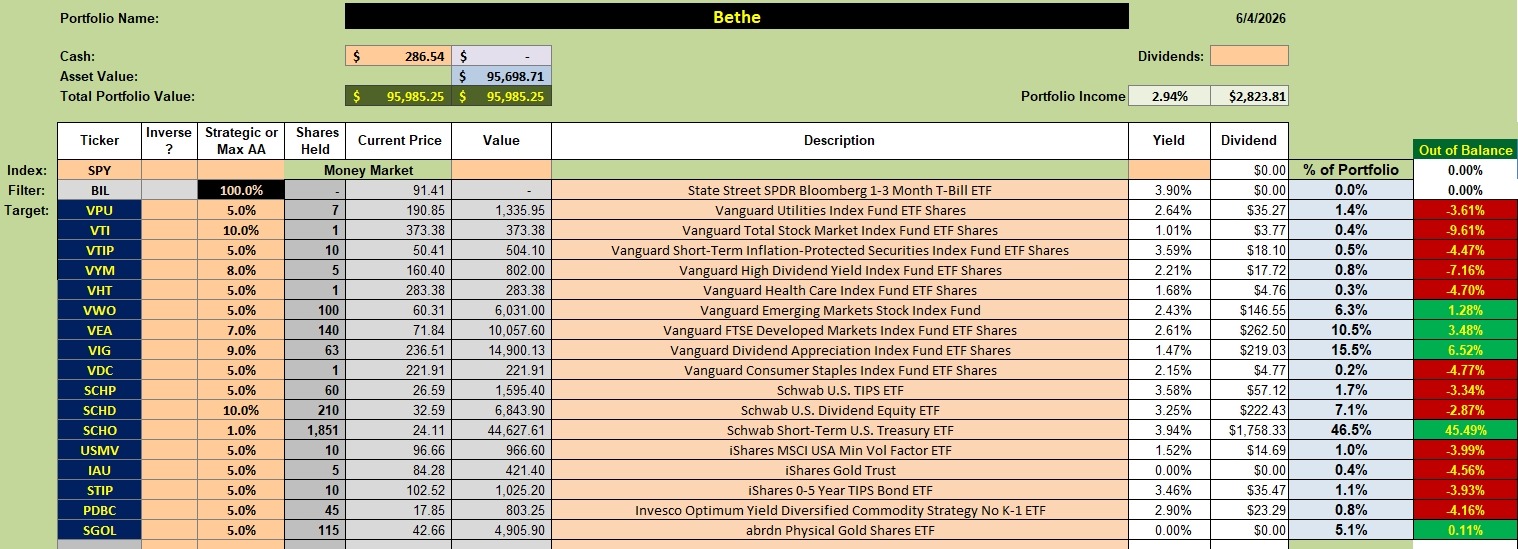Select the SGOL ticker cell
This screenshot has height=549, width=1518.
99,530
